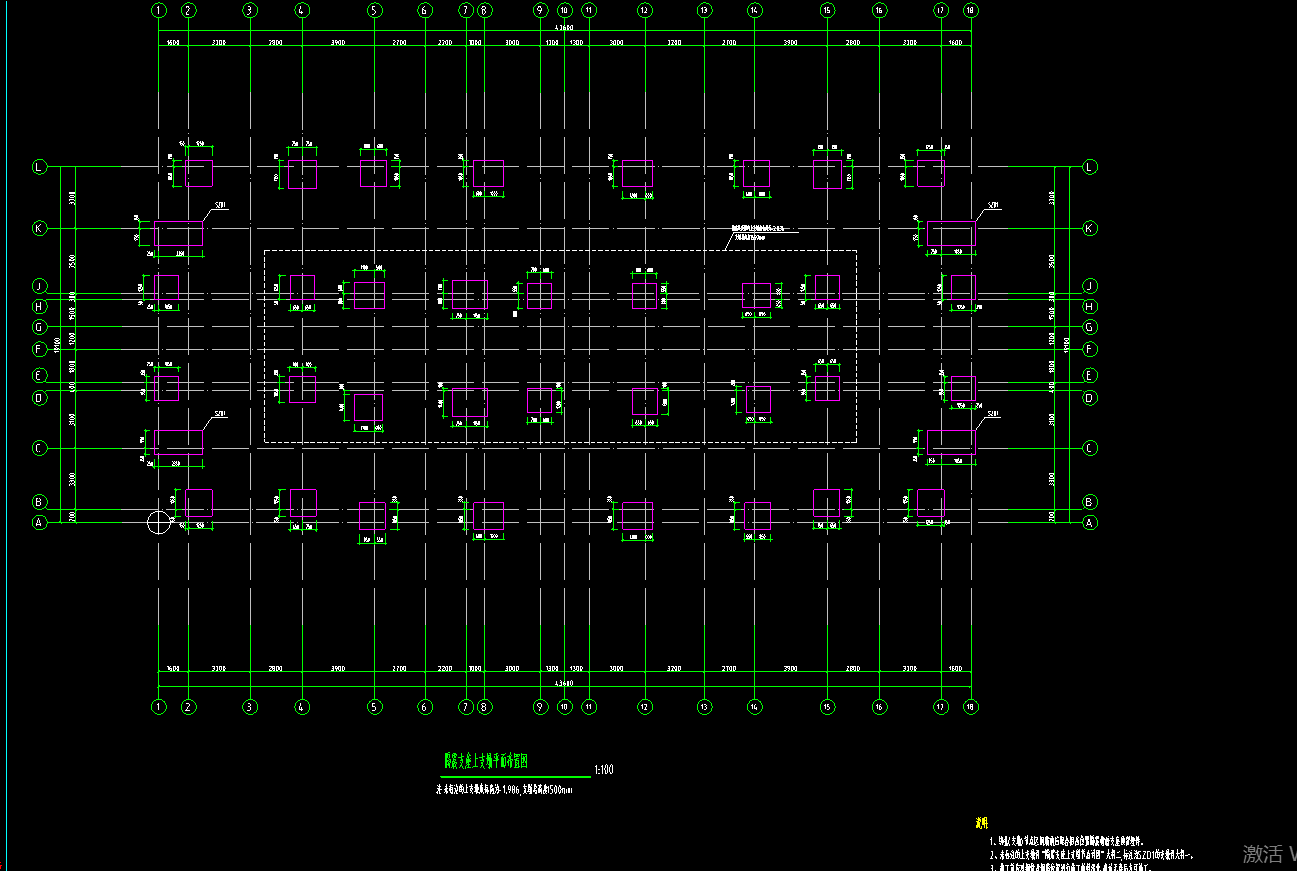Image resolution: width=1297 pixels, height=871 pixels.
Task: Click axis bubble 1 in the top row
Action: tap(159, 10)
